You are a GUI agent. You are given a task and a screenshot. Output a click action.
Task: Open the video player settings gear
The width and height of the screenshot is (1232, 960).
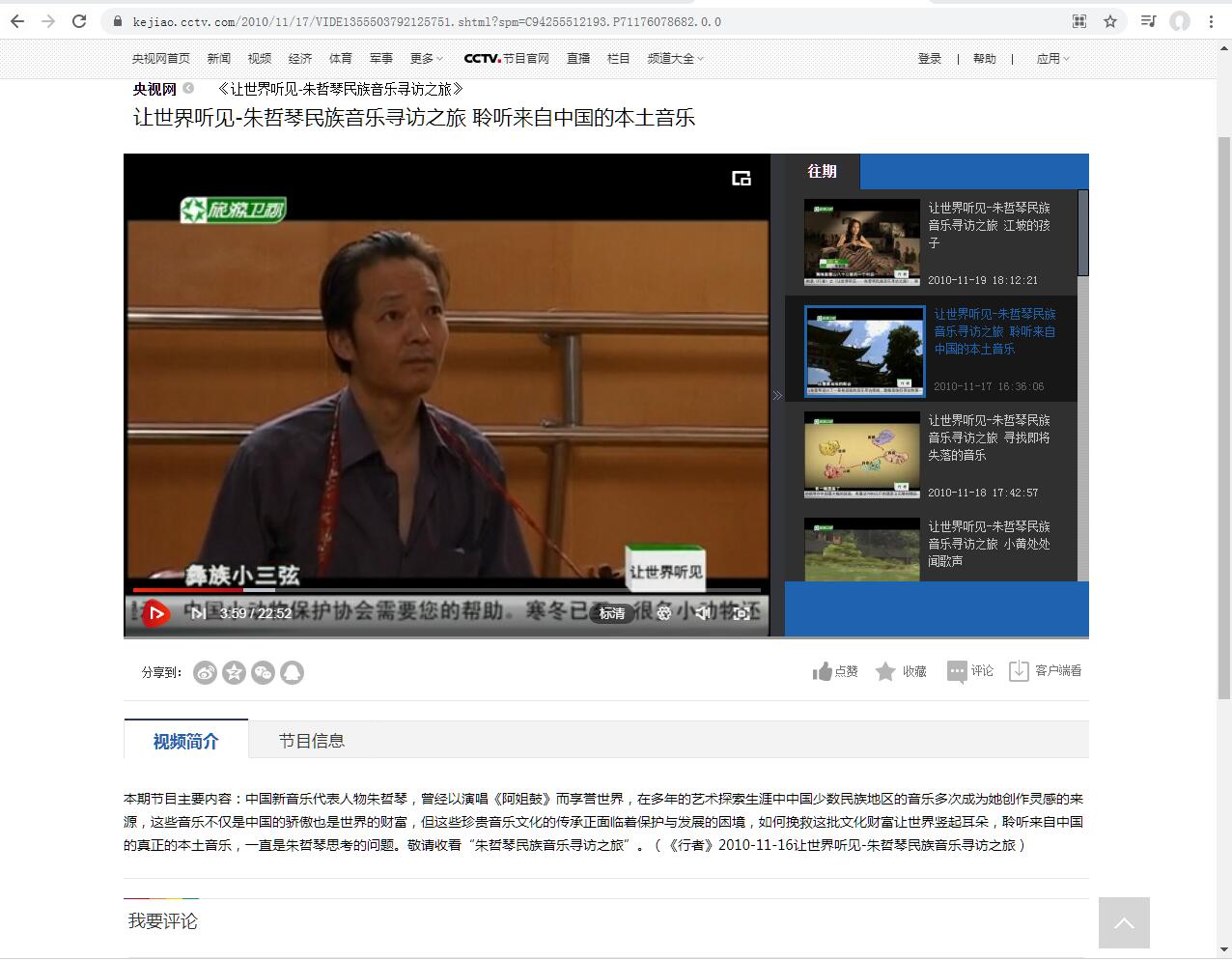coord(663,613)
